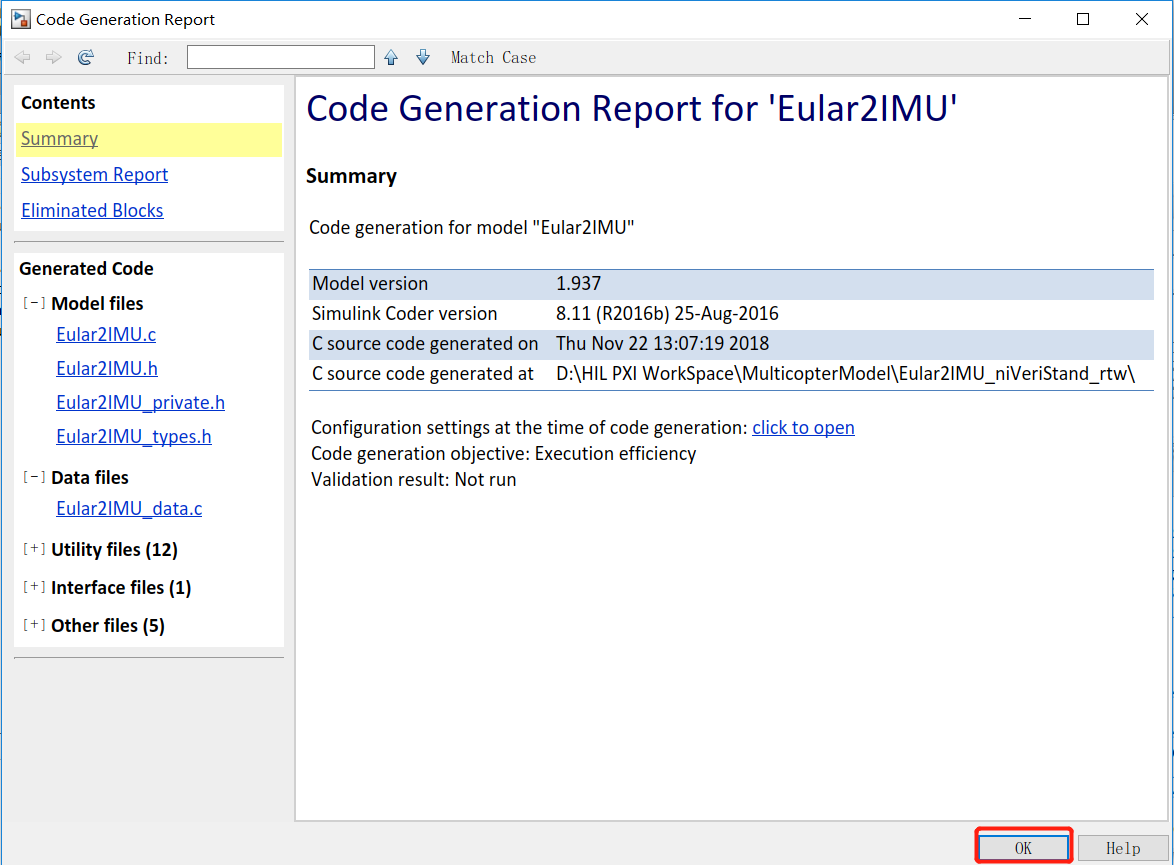Open configuration settings via click to open

(803, 428)
